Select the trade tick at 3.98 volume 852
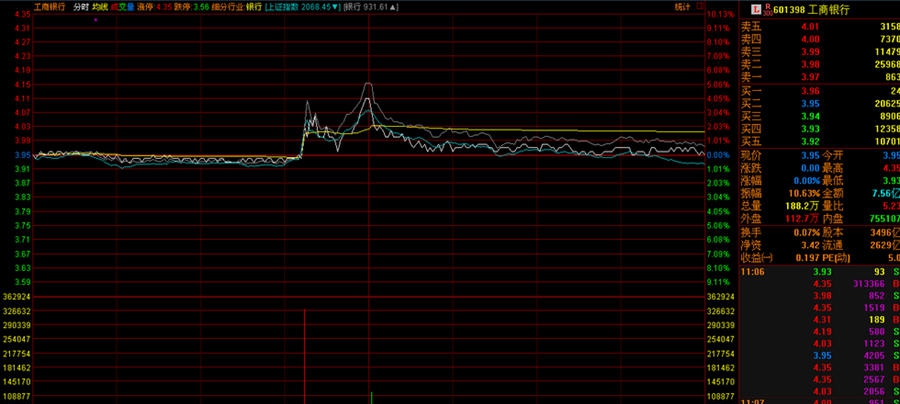Image resolution: width=900 pixels, height=404 pixels. pos(820,296)
